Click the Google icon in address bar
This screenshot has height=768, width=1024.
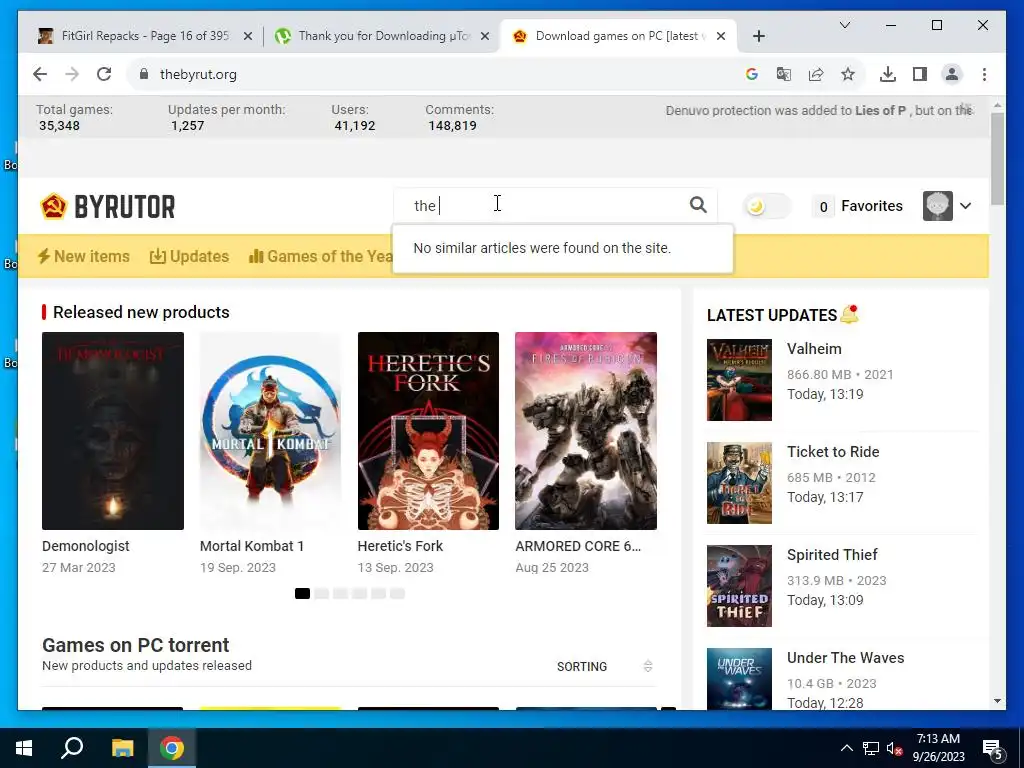[752, 74]
